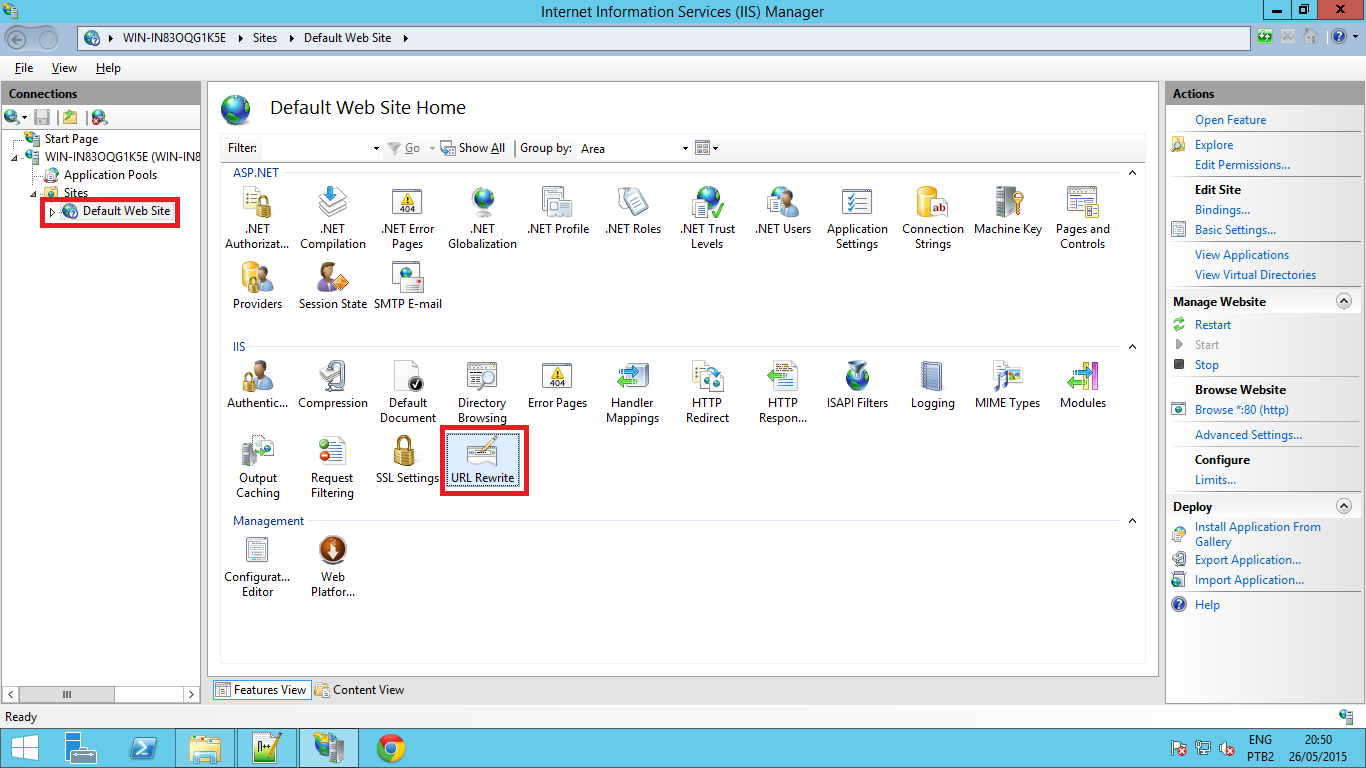Open .NET Compilation feature
The width and height of the screenshot is (1366, 768).
point(332,217)
